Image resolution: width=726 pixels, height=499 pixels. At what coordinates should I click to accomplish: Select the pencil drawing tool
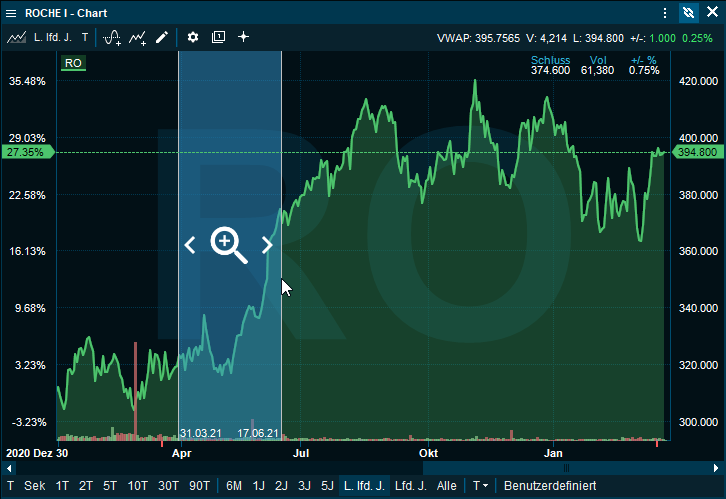tap(162, 37)
